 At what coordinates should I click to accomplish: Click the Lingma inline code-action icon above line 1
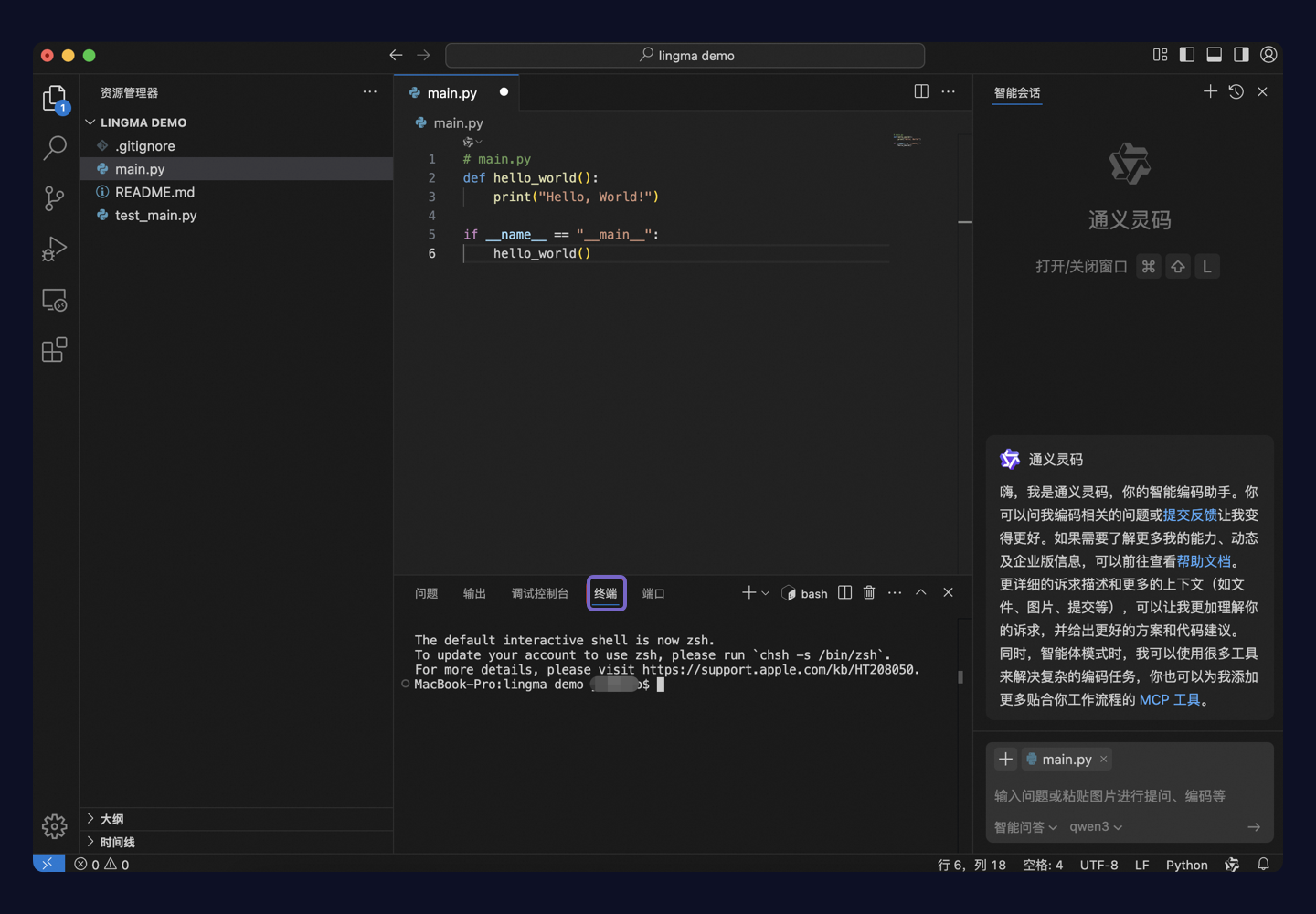(x=472, y=142)
